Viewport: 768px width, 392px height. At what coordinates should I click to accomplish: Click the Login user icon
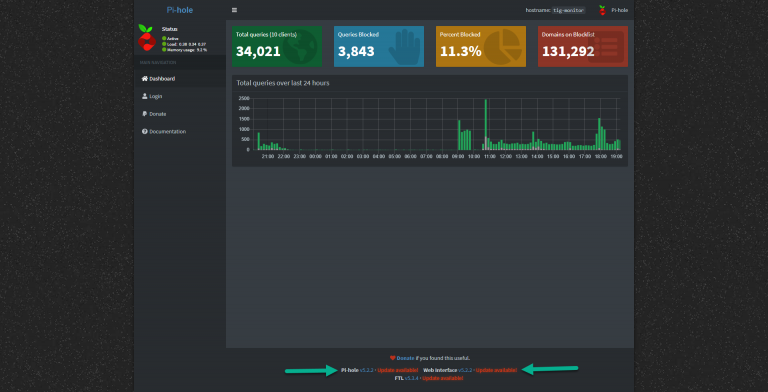click(144, 96)
